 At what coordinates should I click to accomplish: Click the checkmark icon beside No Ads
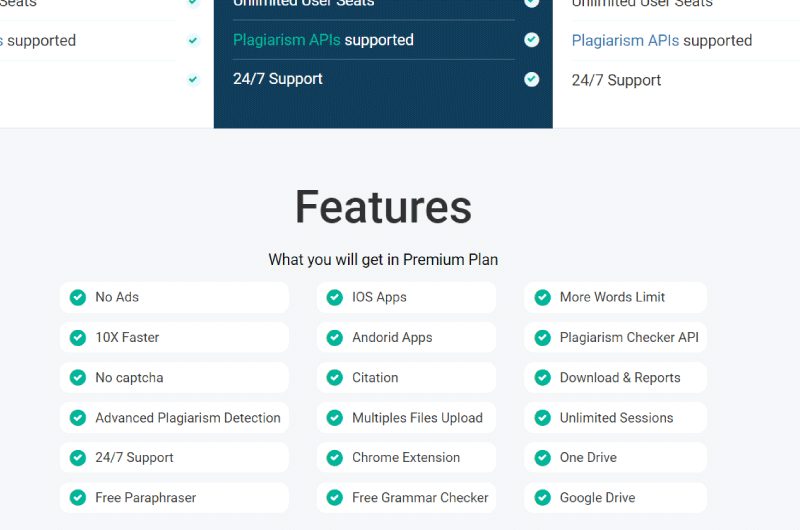coord(78,297)
